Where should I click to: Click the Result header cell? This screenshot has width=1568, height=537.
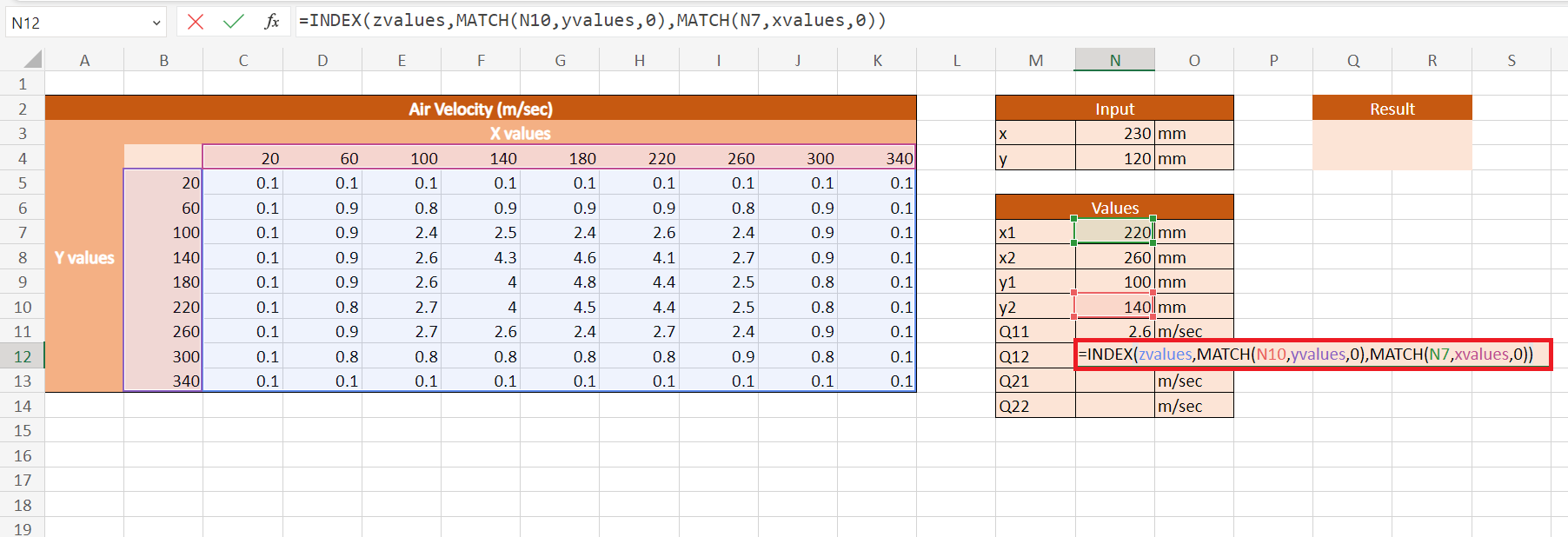click(x=1392, y=109)
